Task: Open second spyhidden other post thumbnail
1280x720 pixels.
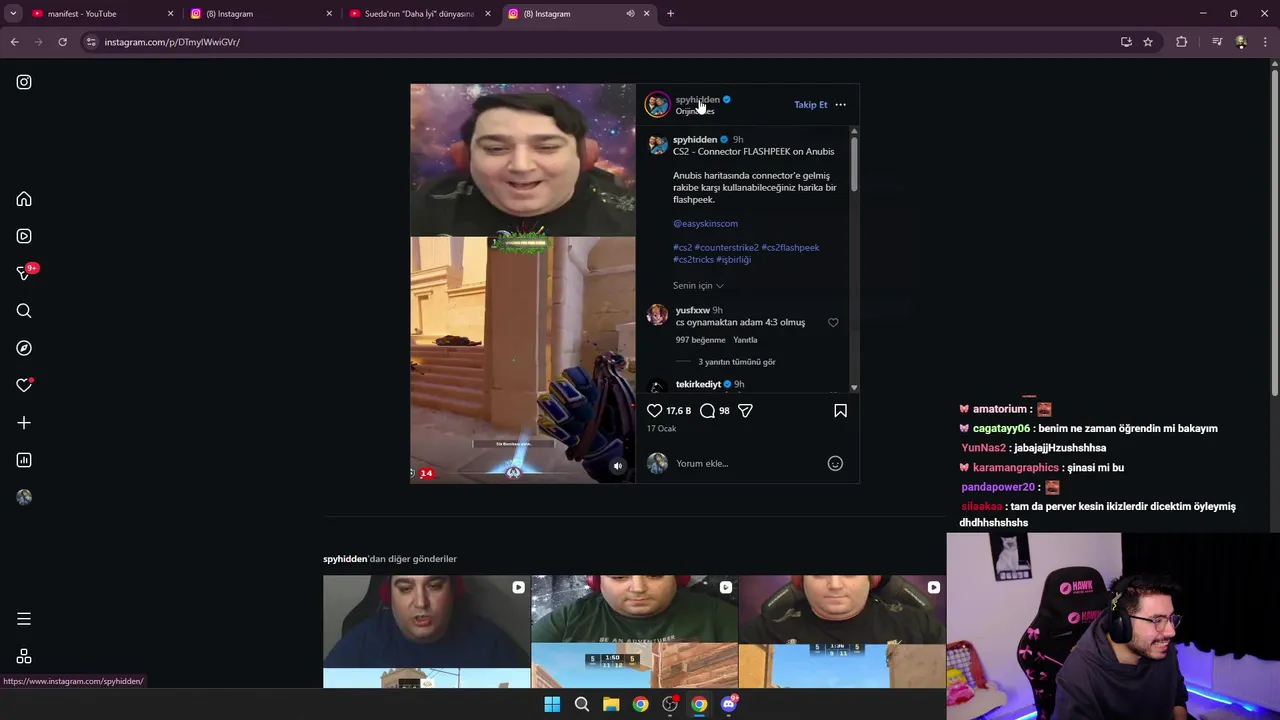Action: 634,632
